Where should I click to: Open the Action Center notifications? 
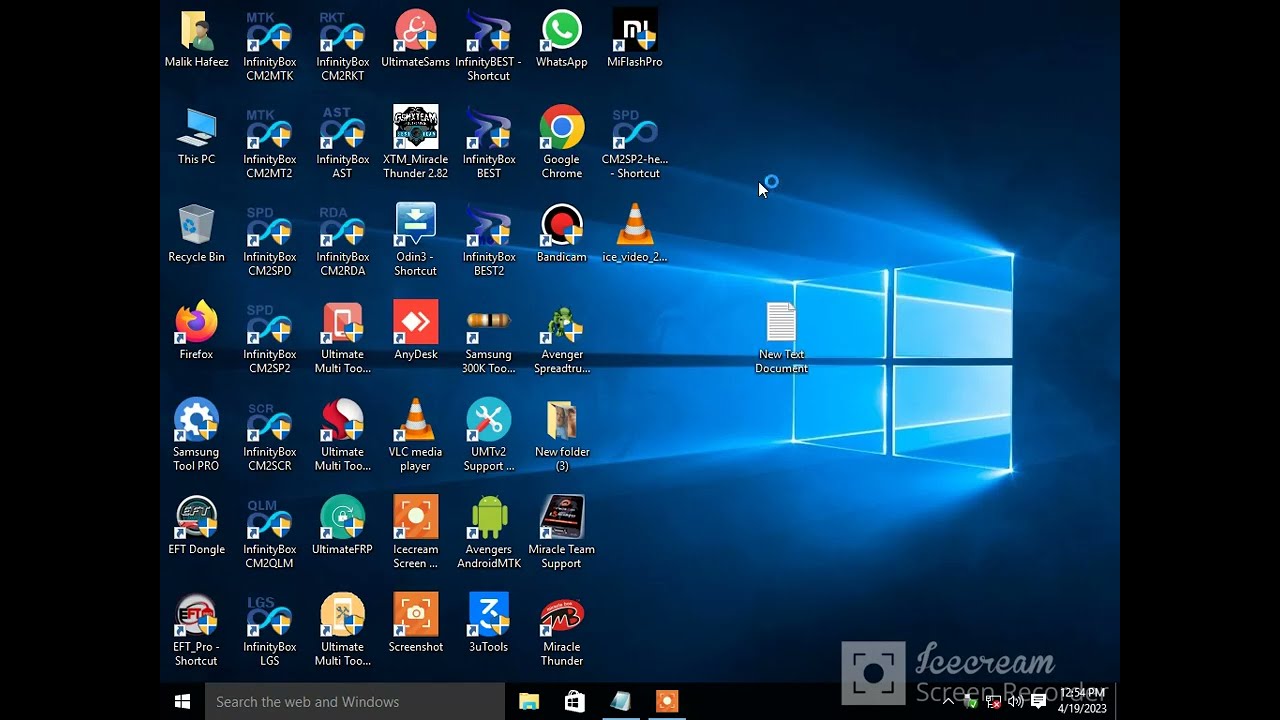[1038, 702]
